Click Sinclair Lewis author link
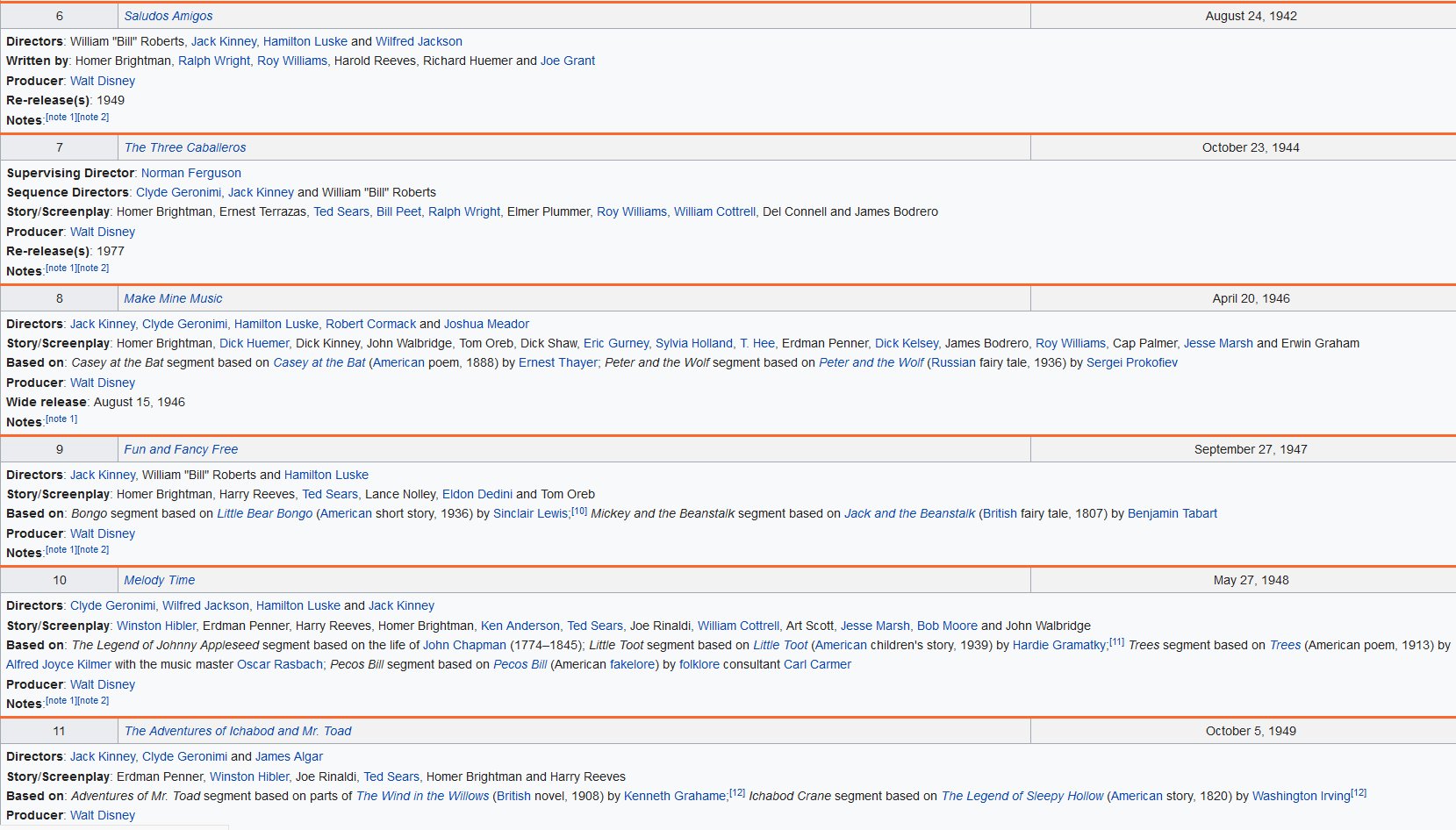This screenshot has width=1456, height=830. tap(531, 513)
